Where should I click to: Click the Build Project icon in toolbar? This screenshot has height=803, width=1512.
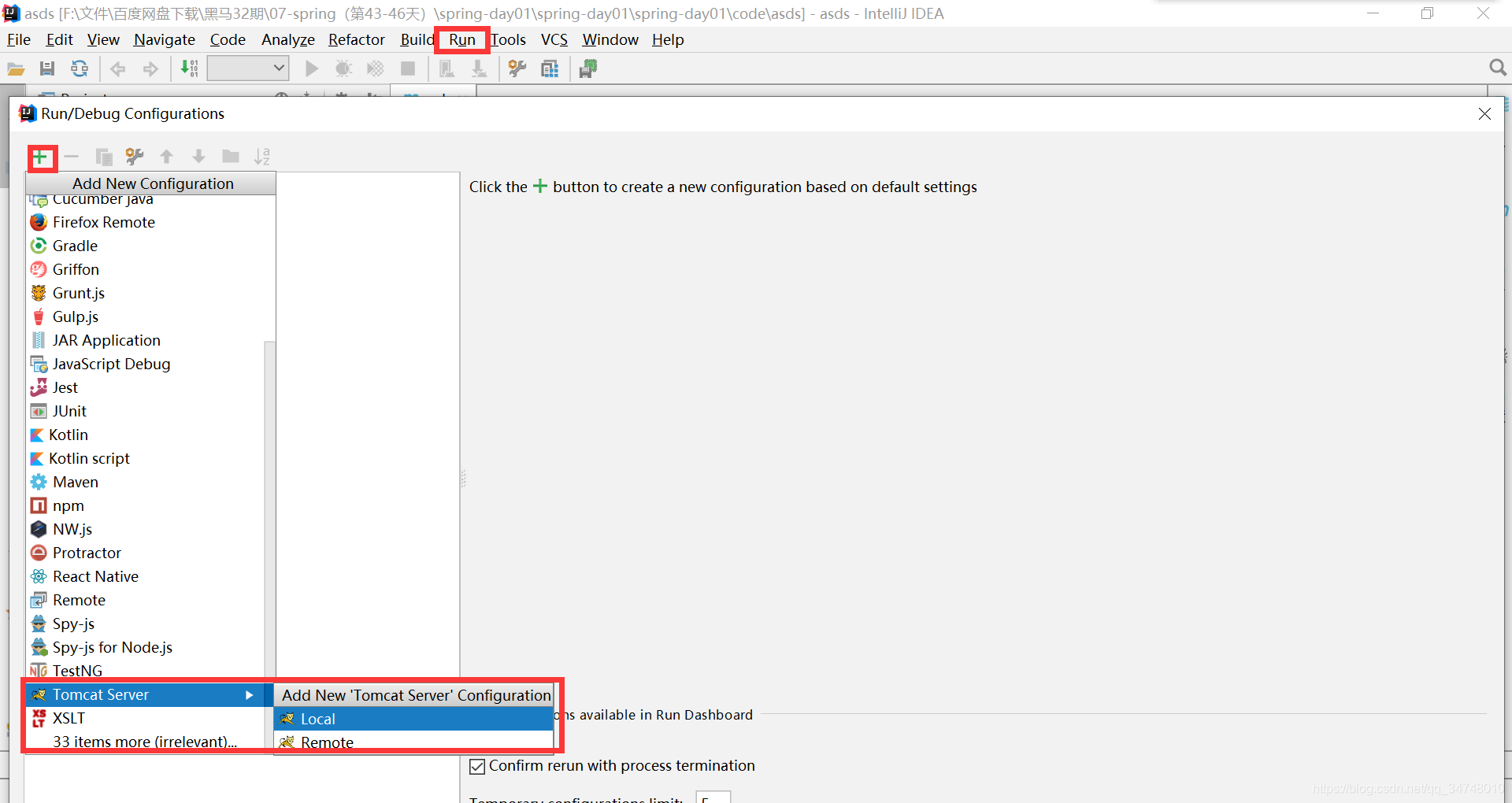(189, 68)
